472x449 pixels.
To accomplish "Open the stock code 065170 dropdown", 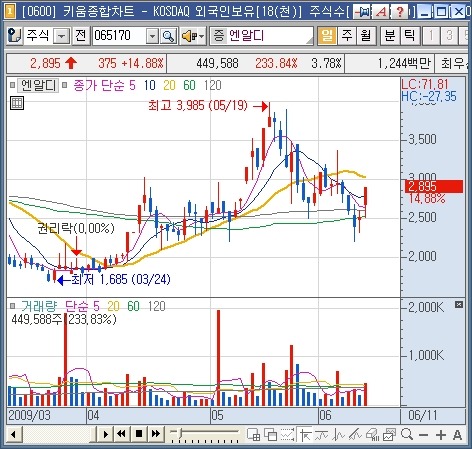I will tap(152, 36).
